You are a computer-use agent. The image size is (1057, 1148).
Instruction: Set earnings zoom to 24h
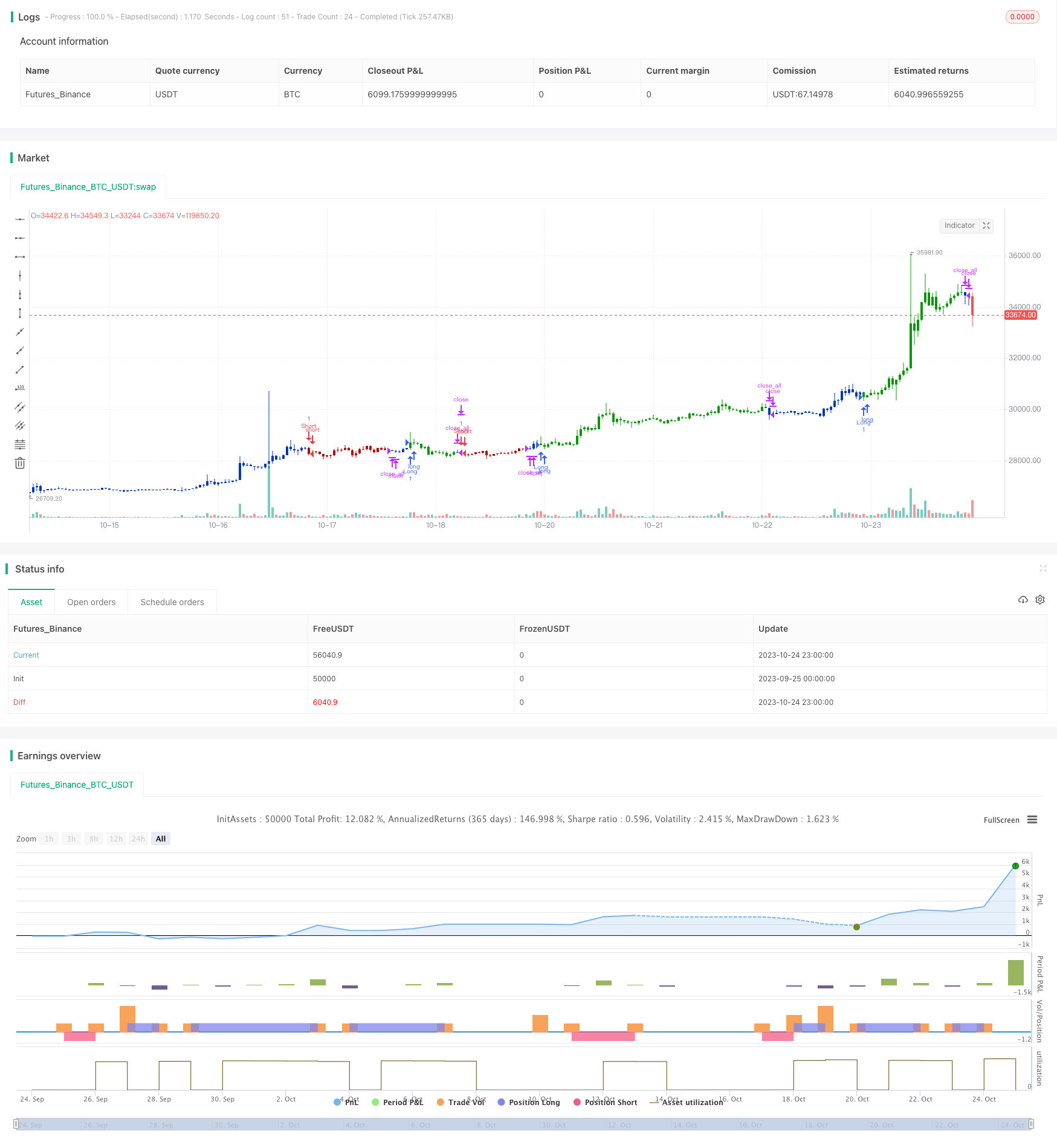(138, 838)
